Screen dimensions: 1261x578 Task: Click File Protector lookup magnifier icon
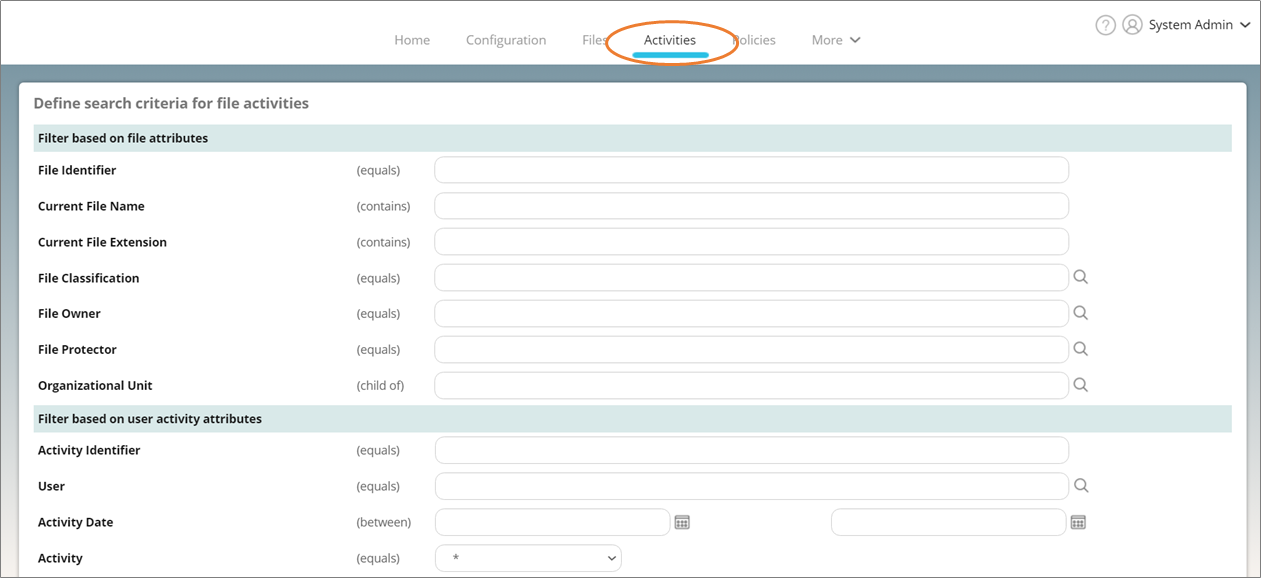pos(1080,349)
